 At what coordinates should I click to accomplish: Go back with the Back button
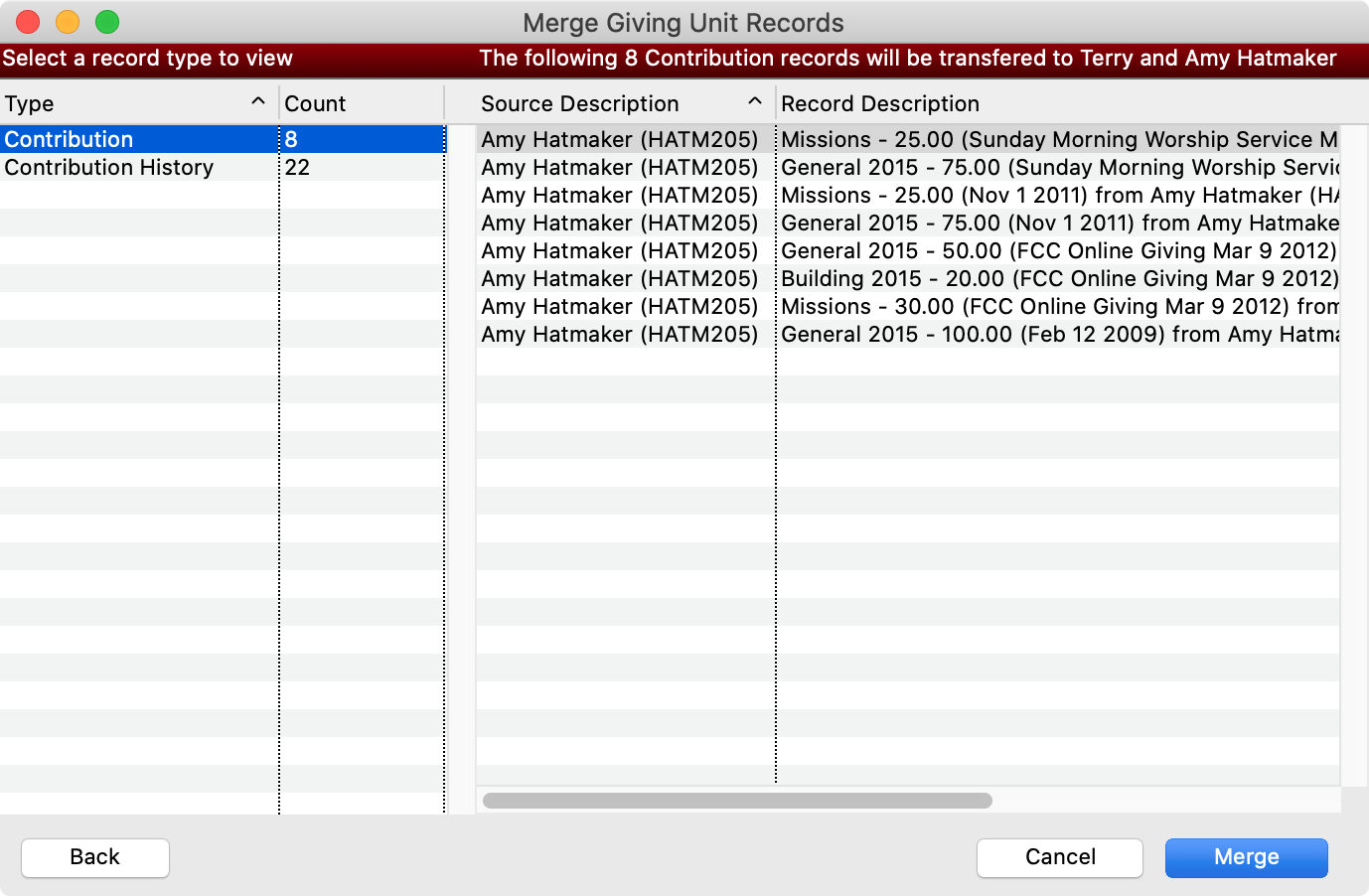tap(95, 857)
